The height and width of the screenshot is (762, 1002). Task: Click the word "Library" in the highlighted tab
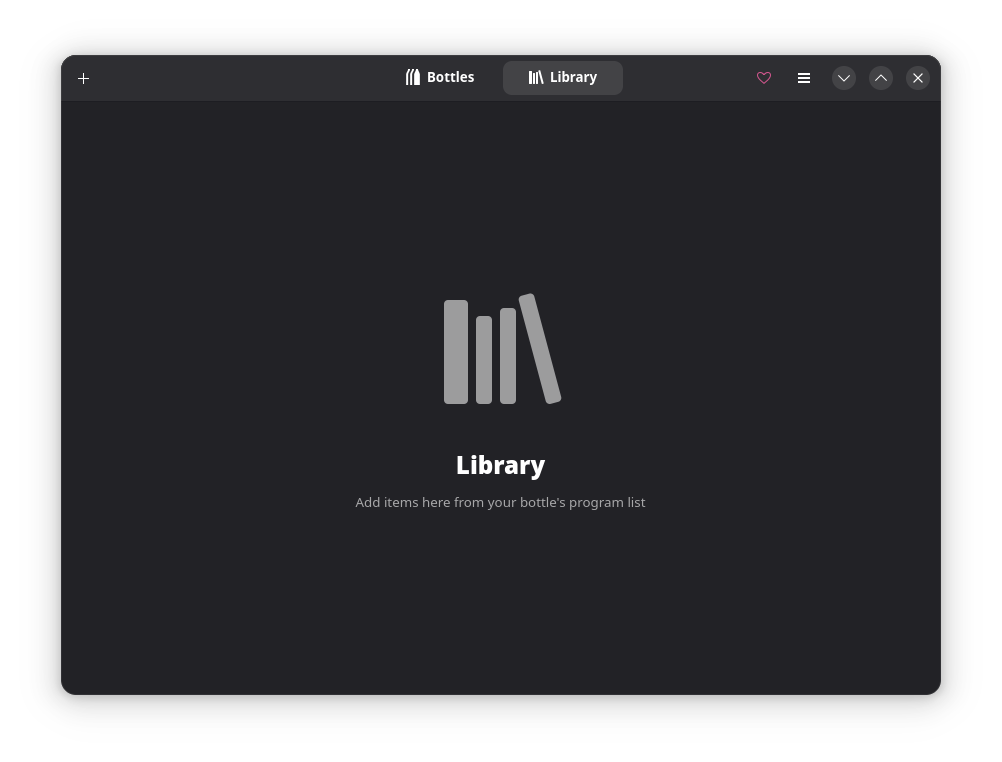(573, 78)
